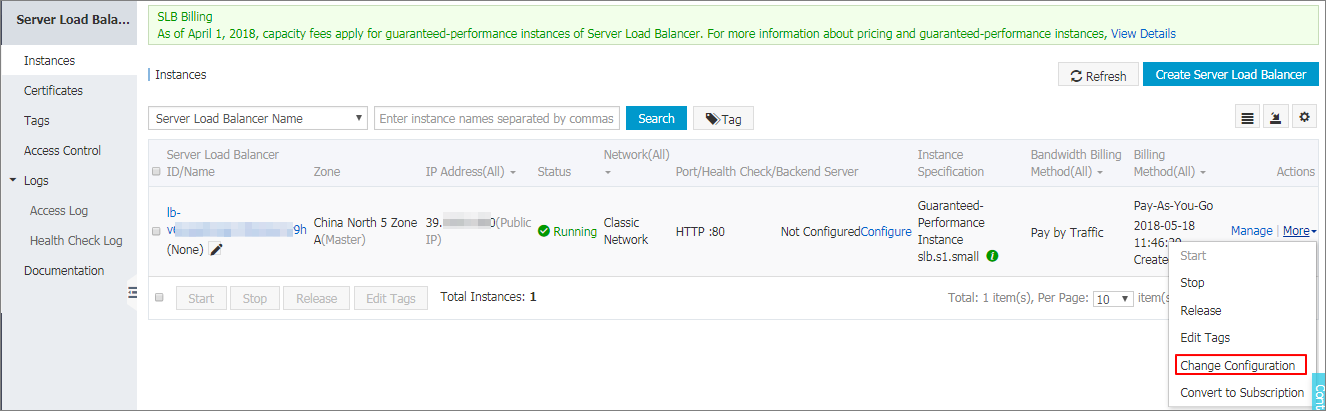Collapse the Logs section in sidebar
1326x411 pixels.
pos(13,181)
